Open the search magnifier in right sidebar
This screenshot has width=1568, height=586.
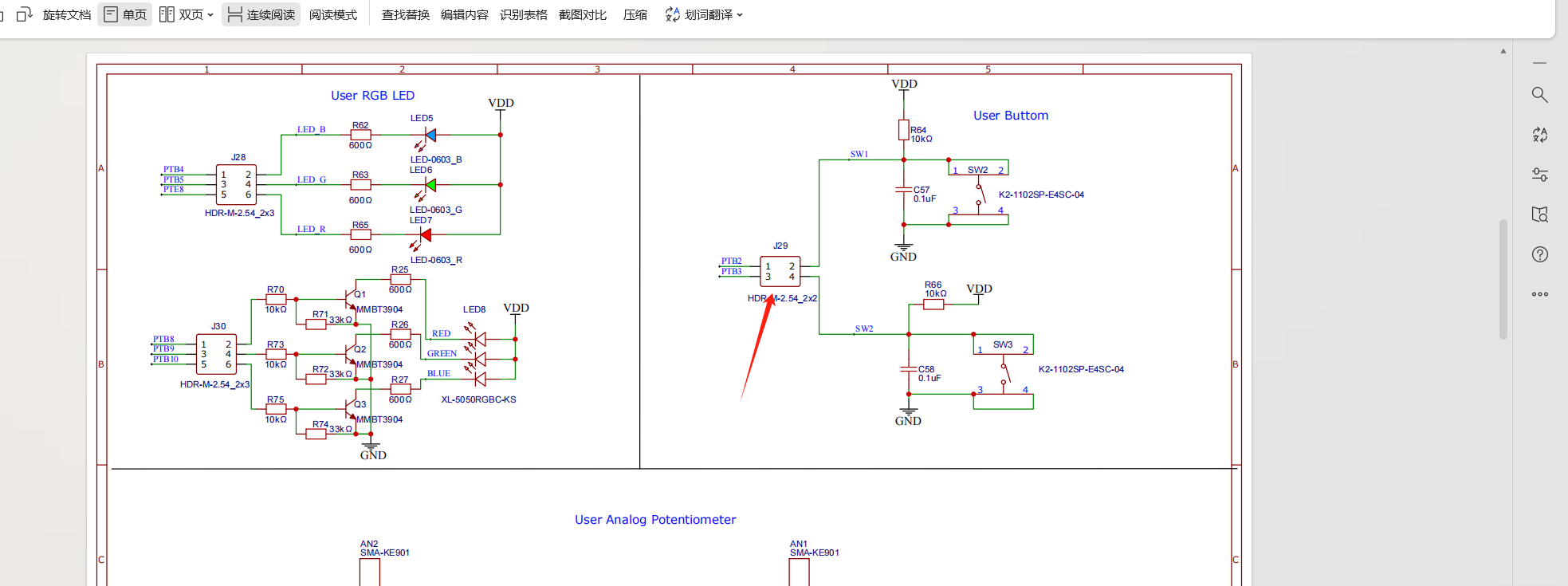tap(1539, 95)
